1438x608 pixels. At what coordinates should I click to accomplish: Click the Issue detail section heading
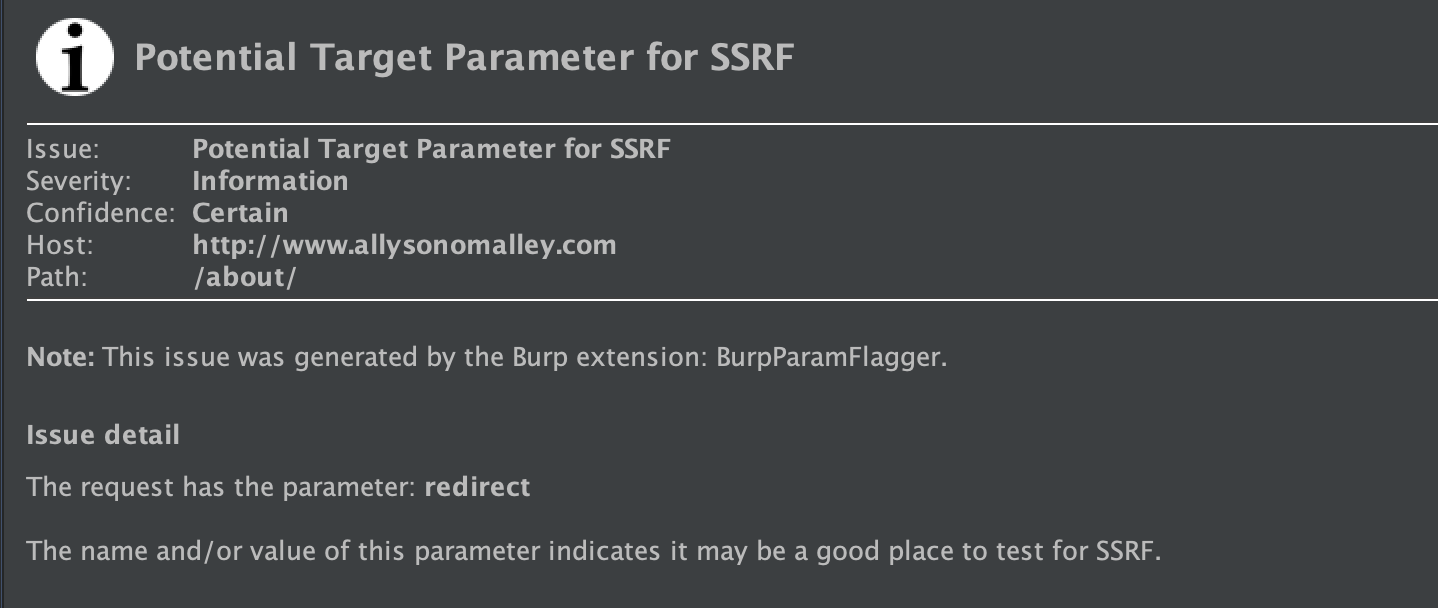pyautogui.click(x=103, y=435)
